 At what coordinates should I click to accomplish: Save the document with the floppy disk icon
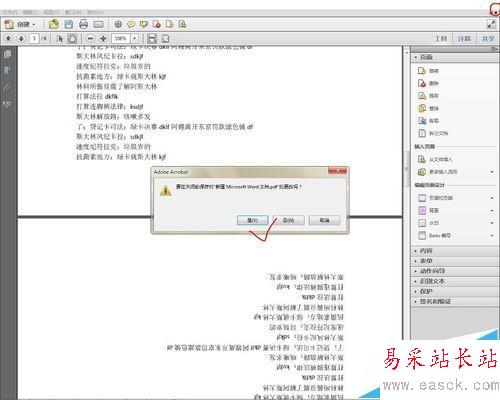click(x=69, y=24)
